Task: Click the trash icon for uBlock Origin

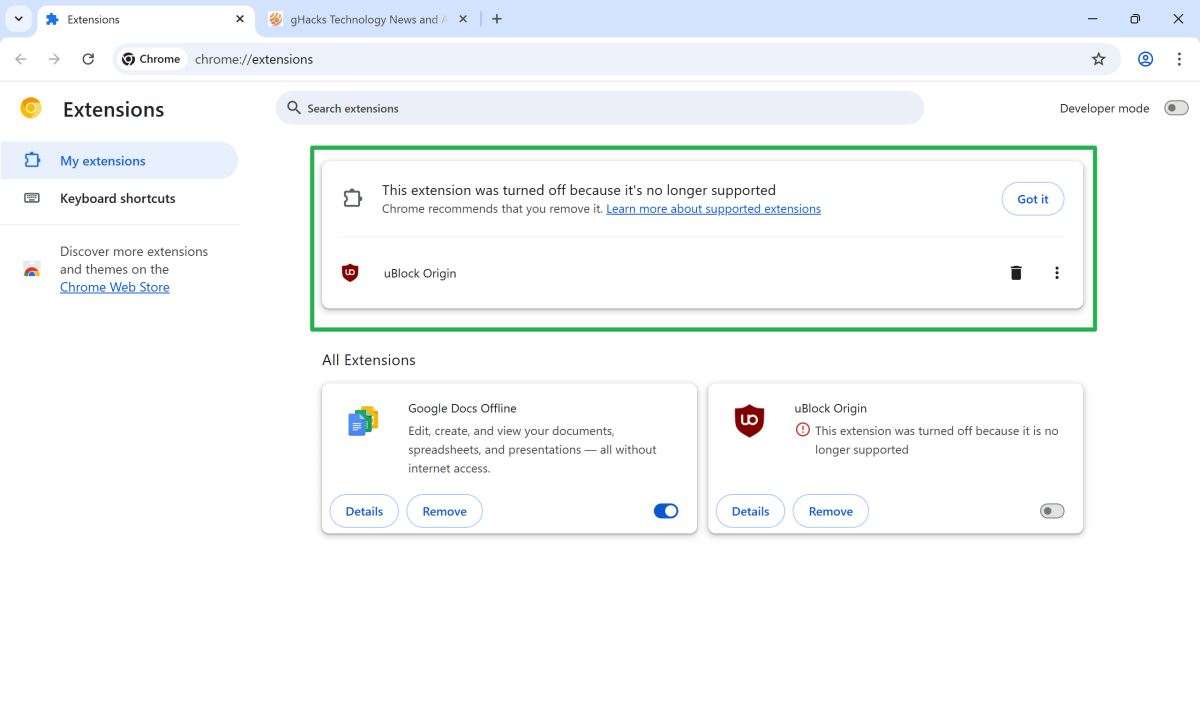Action: pos(1016,273)
